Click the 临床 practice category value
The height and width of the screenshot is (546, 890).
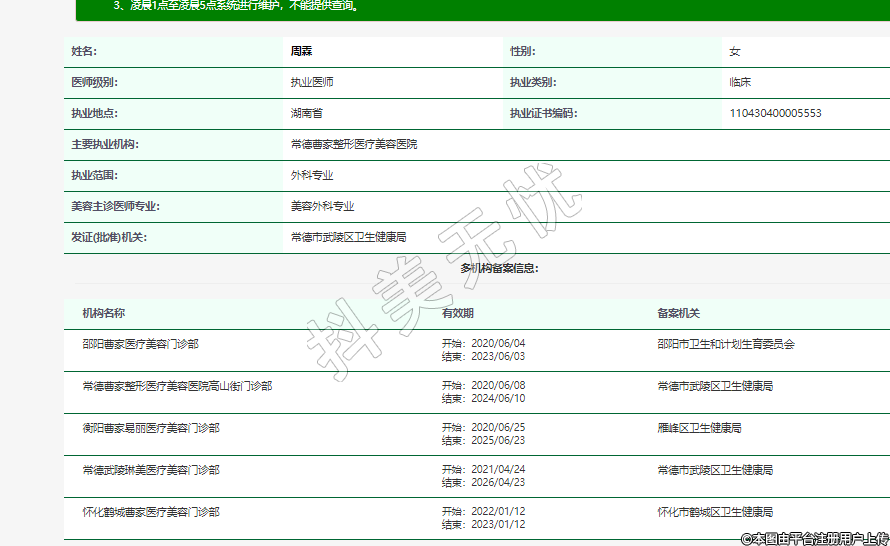click(x=740, y=82)
